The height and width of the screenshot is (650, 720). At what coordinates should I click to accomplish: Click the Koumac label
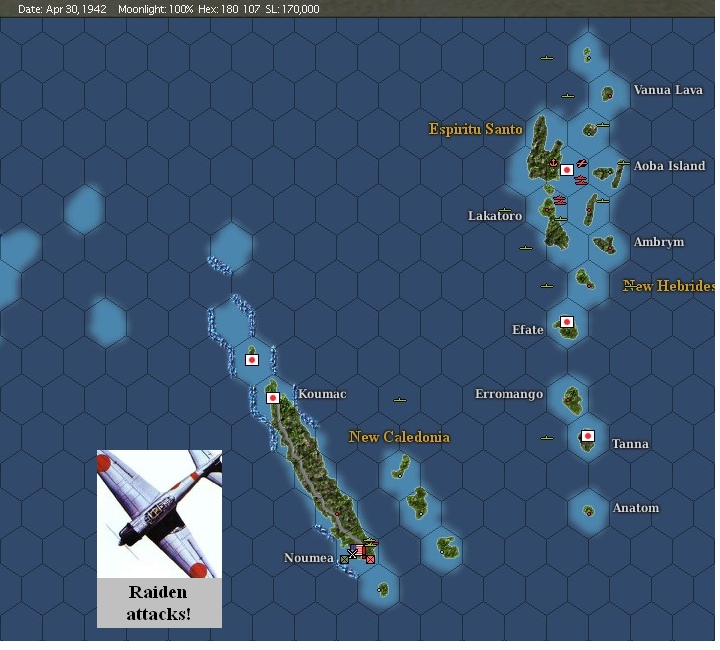tap(322, 394)
